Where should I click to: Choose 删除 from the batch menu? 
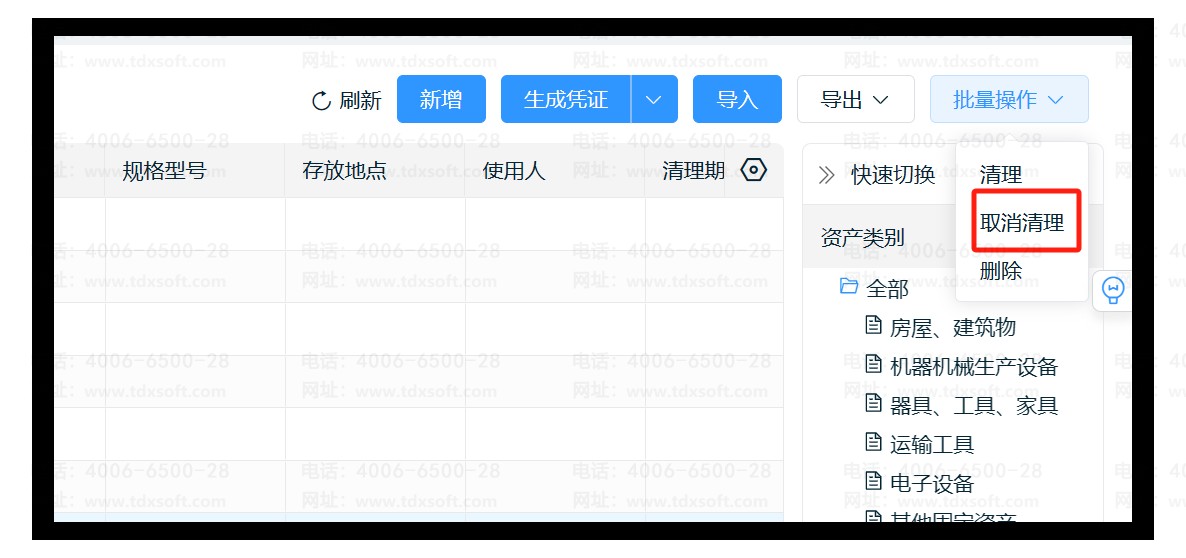click(1001, 270)
